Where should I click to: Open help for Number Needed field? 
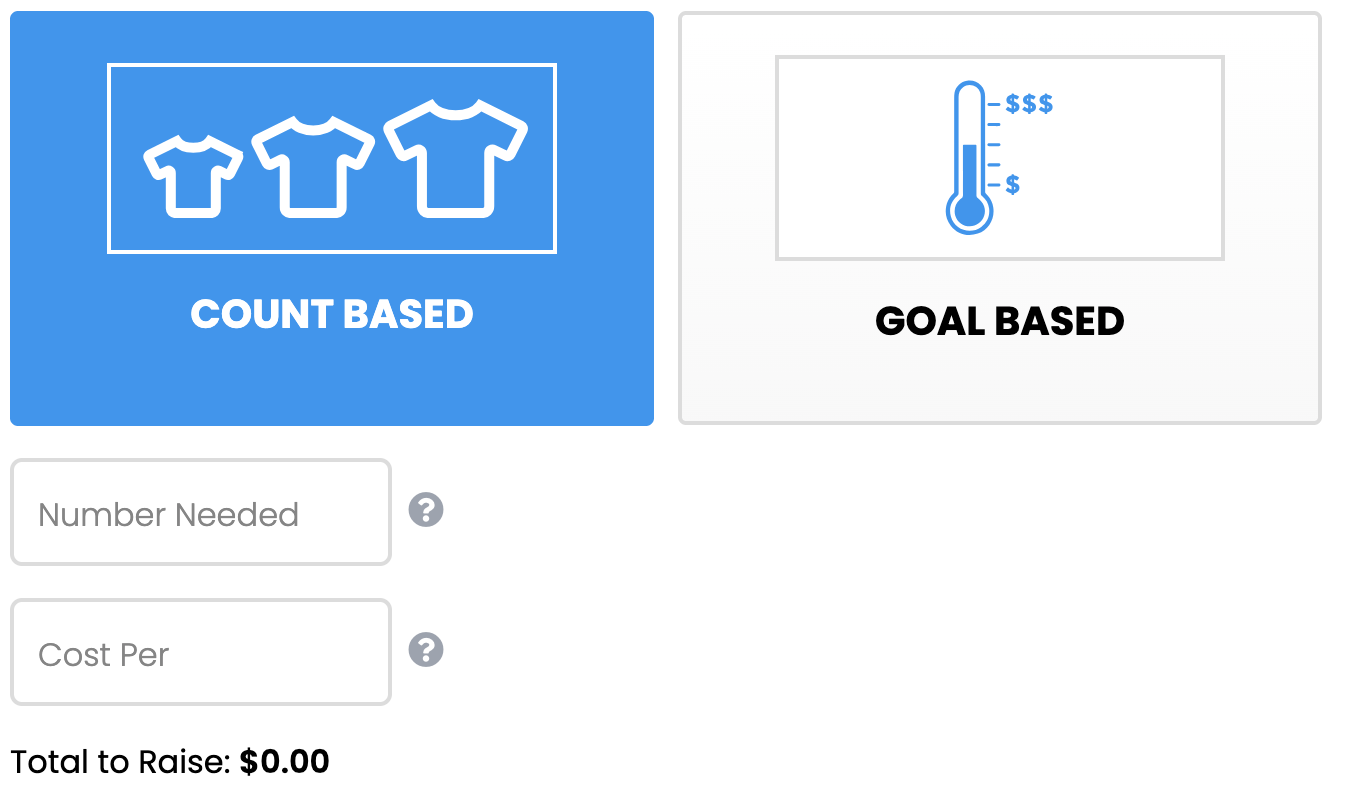pyautogui.click(x=426, y=510)
